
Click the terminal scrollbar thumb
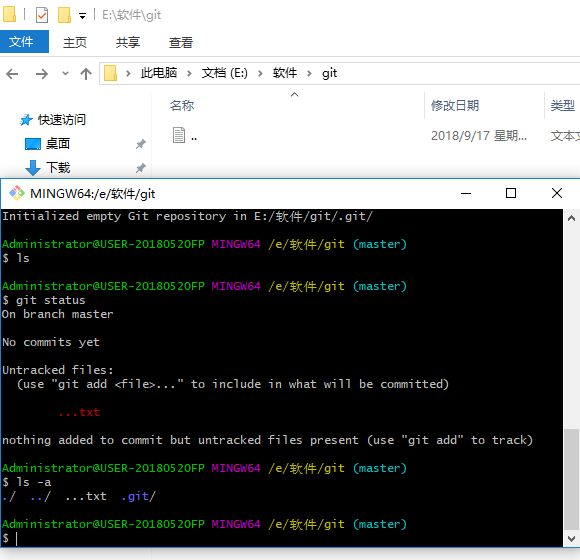click(x=571, y=479)
